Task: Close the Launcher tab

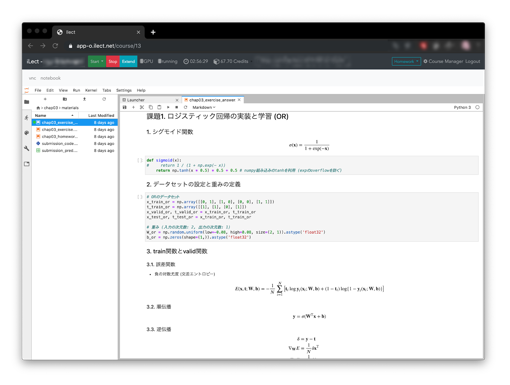Action: coord(177,100)
